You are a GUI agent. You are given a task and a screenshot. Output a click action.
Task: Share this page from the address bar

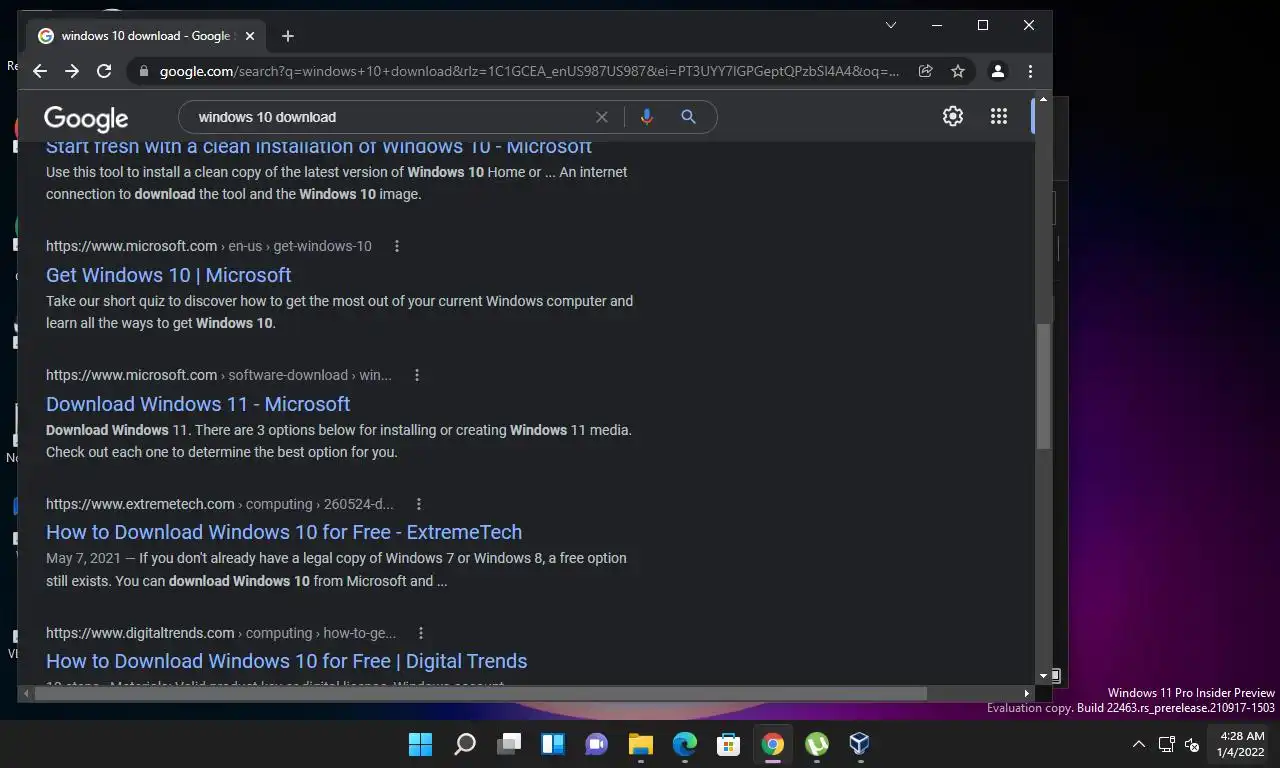pyautogui.click(x=926, y=71)
